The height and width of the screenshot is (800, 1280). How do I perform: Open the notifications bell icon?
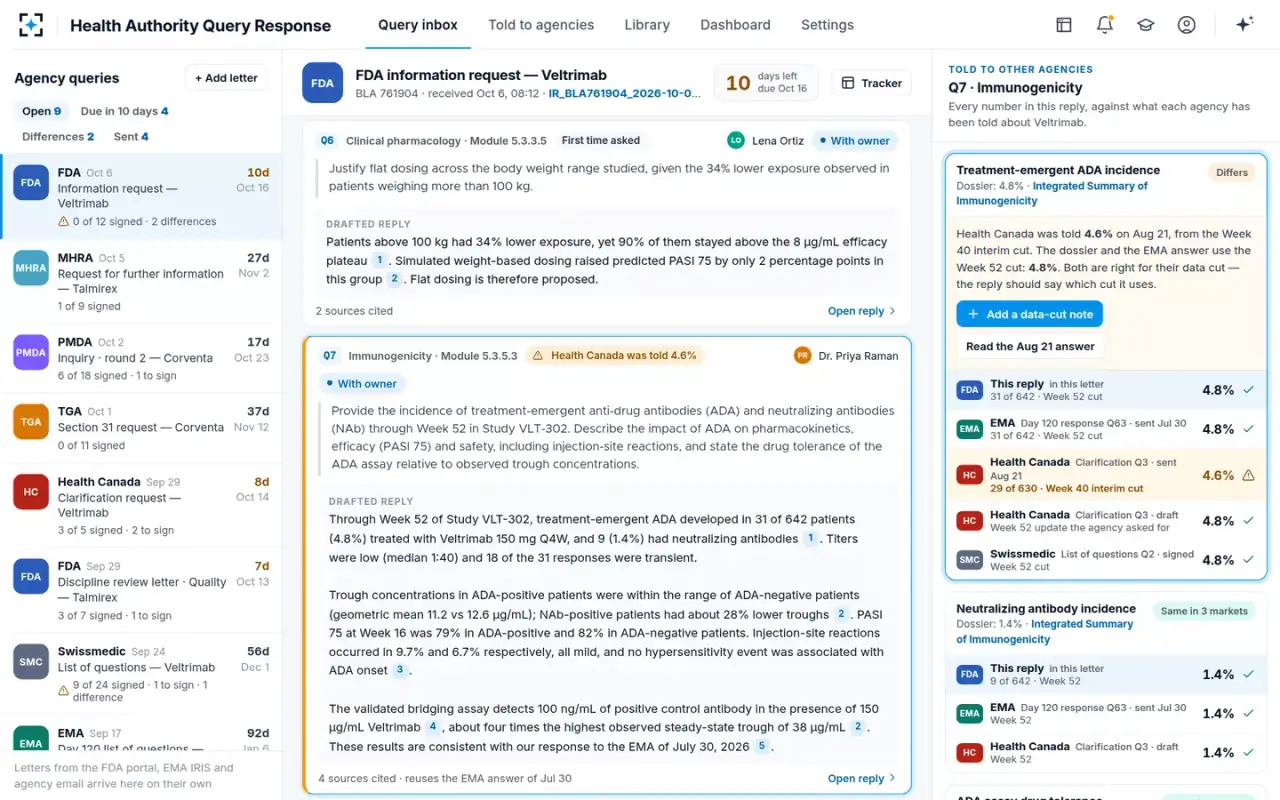1105,25
